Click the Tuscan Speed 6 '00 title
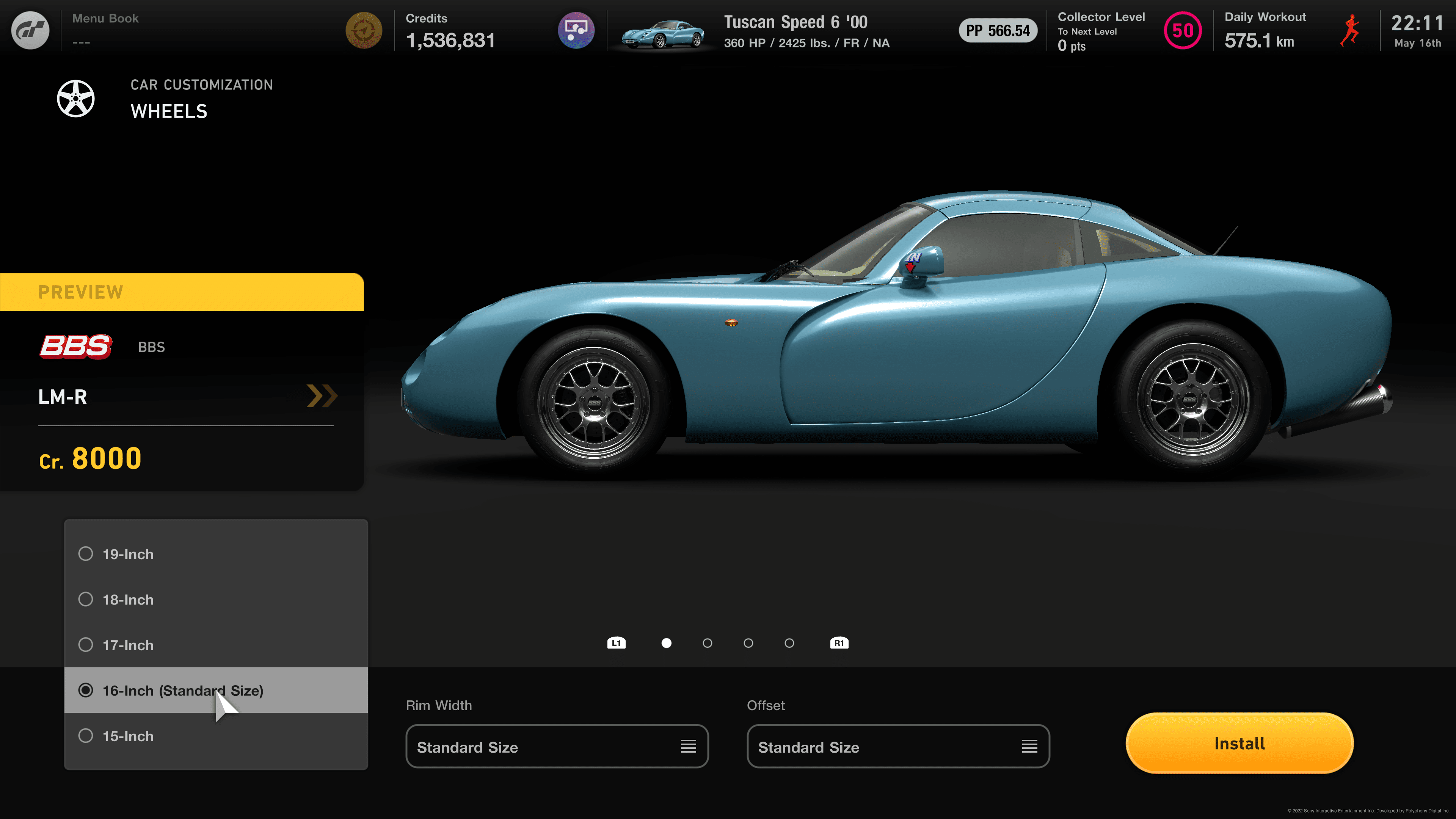 [796, 22]
